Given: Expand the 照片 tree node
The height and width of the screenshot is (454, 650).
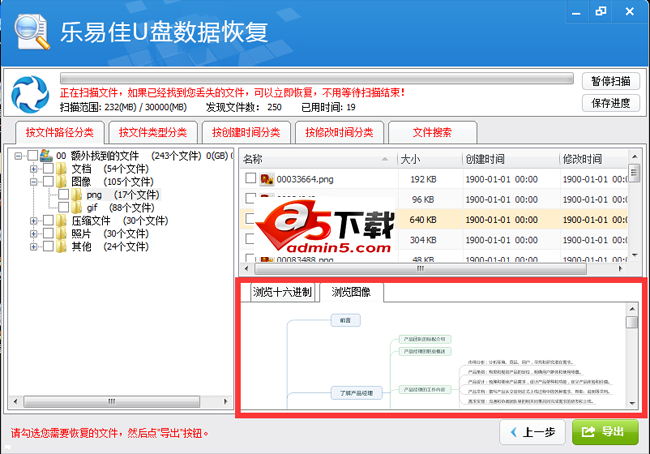Looking at the screenshot, I should pos(34,233).
